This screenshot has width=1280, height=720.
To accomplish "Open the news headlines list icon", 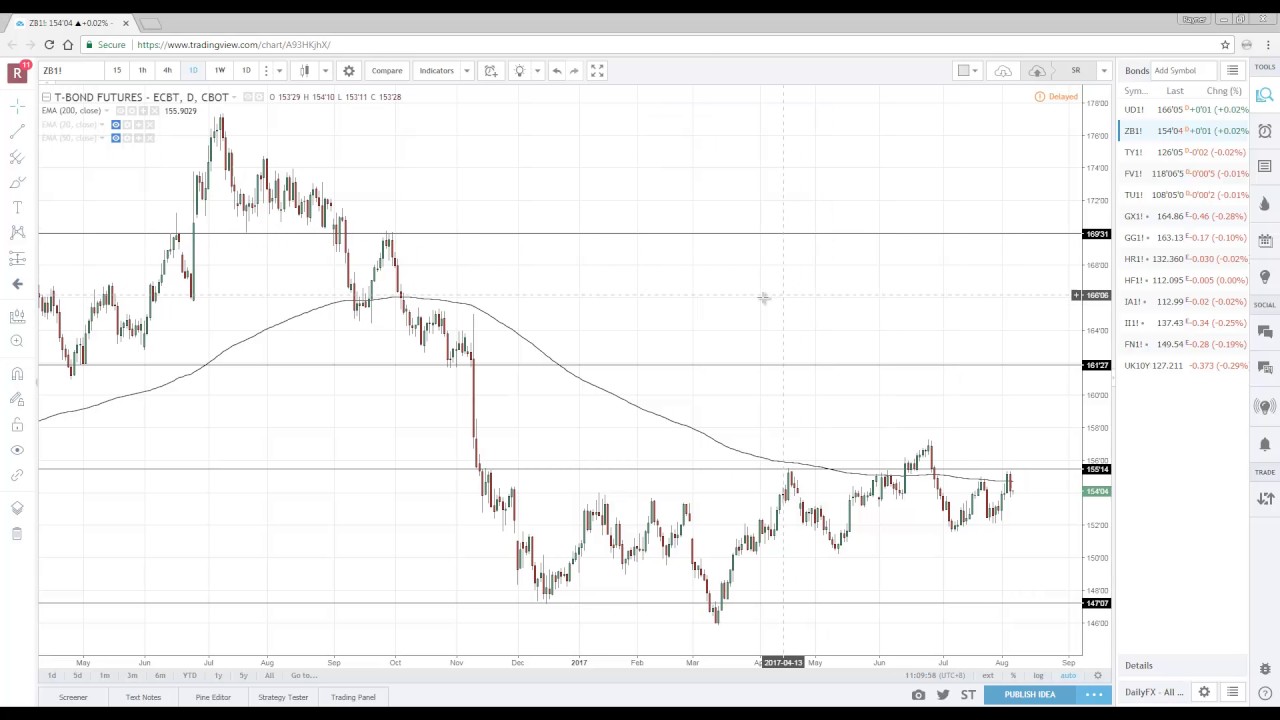I will pyautogui.click(x=1265, y=167).
